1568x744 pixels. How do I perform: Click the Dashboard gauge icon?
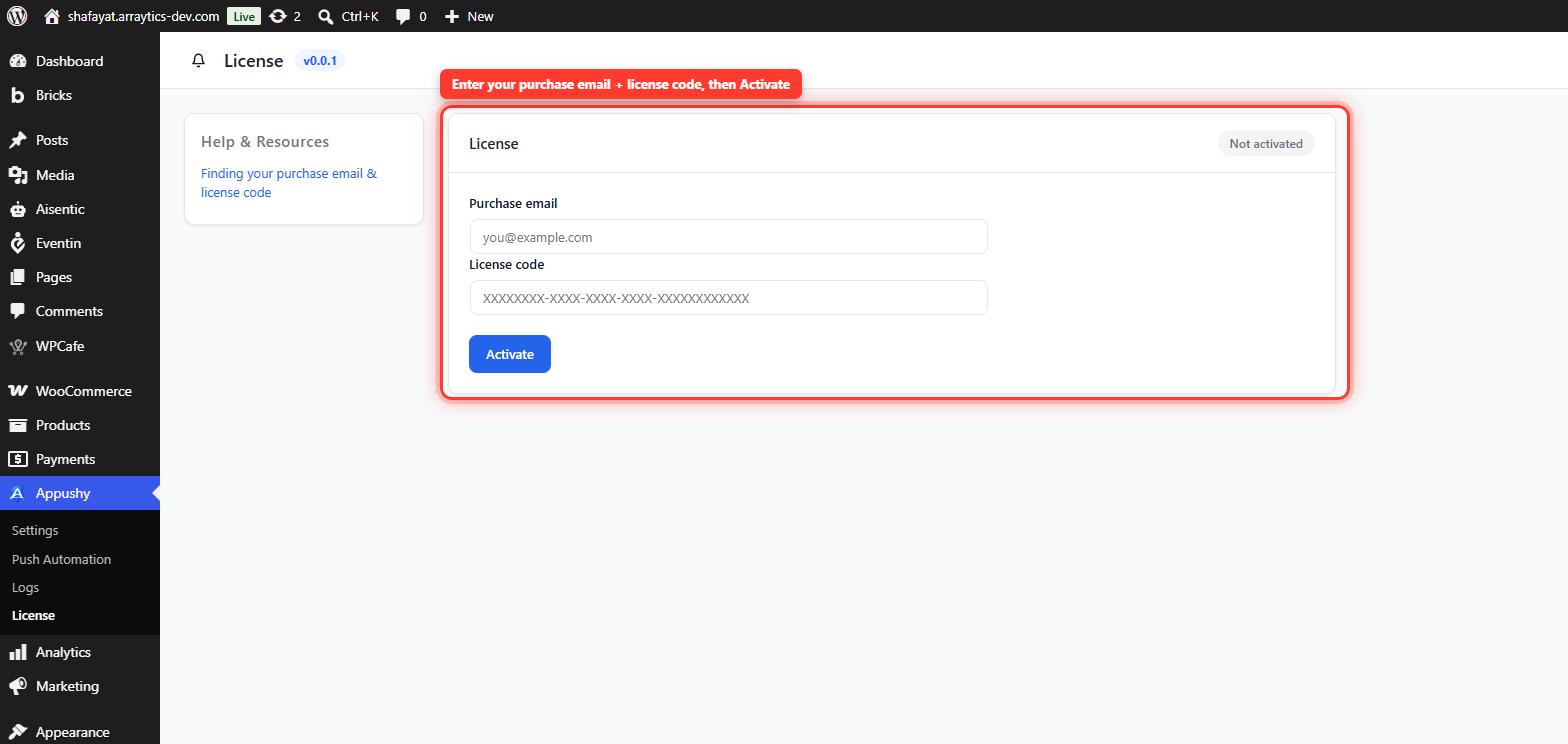tap(18, 61)
